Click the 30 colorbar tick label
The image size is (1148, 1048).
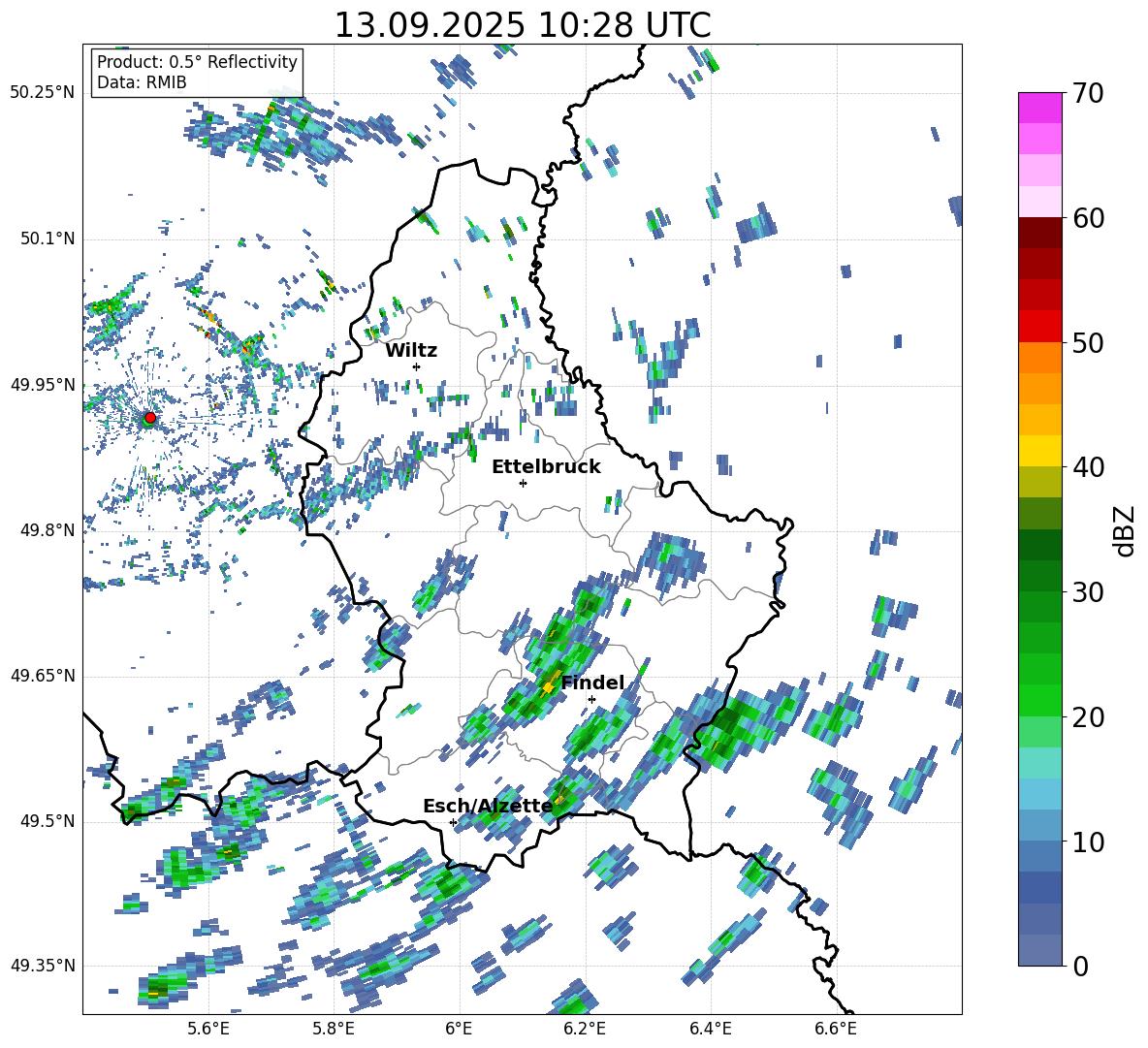click(x=1088, y=592)
